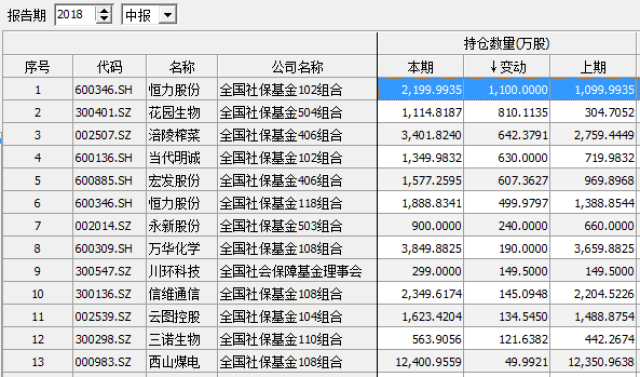Click highlighted 1,099.9935 previous value
The height and width of the screenshot is (377, 640).
[x=593, y=89]
